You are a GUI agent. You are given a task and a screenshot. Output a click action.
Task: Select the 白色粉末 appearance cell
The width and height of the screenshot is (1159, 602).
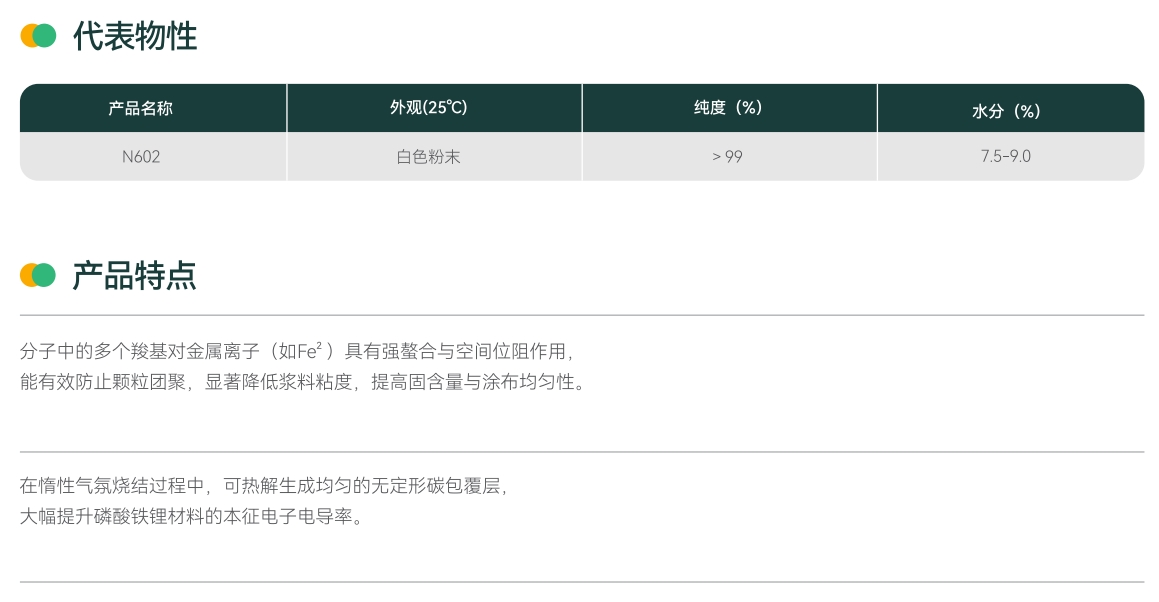429,157
